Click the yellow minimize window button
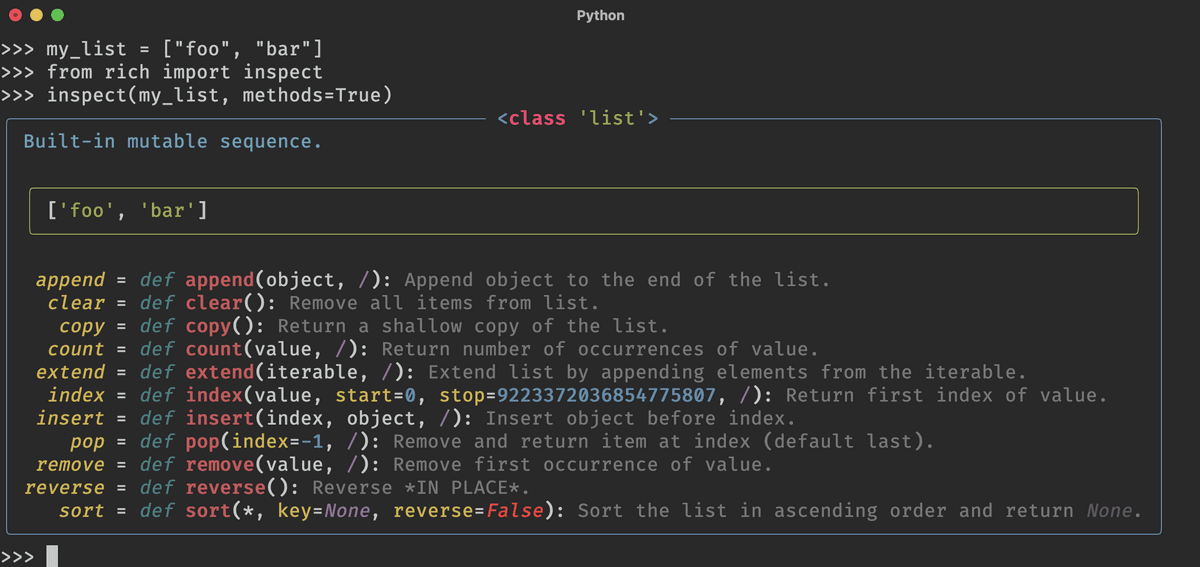 37,15
